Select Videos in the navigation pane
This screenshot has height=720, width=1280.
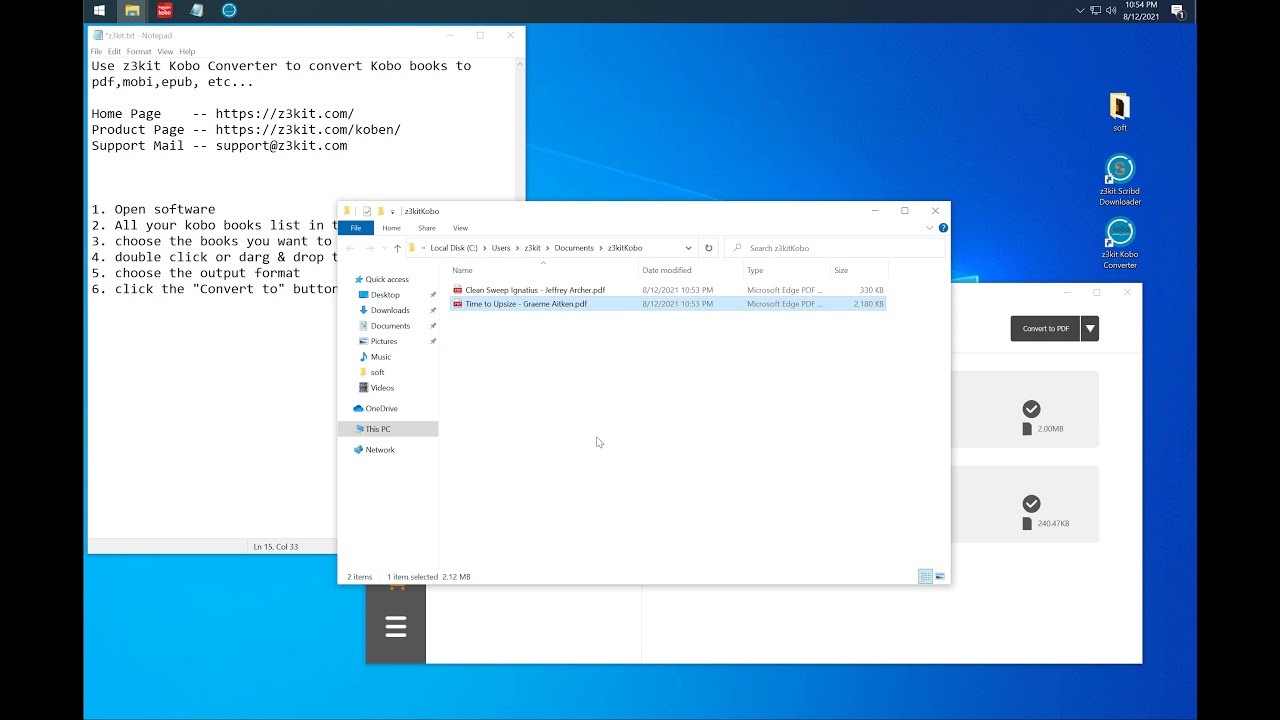382,388
